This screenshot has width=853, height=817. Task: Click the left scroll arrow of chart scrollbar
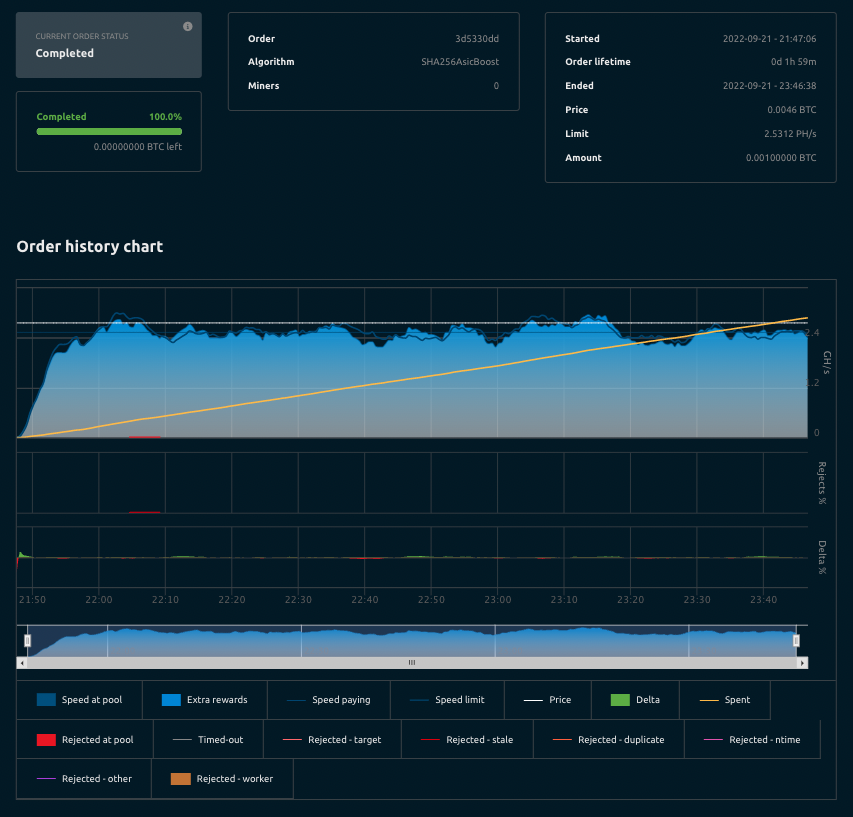pos(22,662)
